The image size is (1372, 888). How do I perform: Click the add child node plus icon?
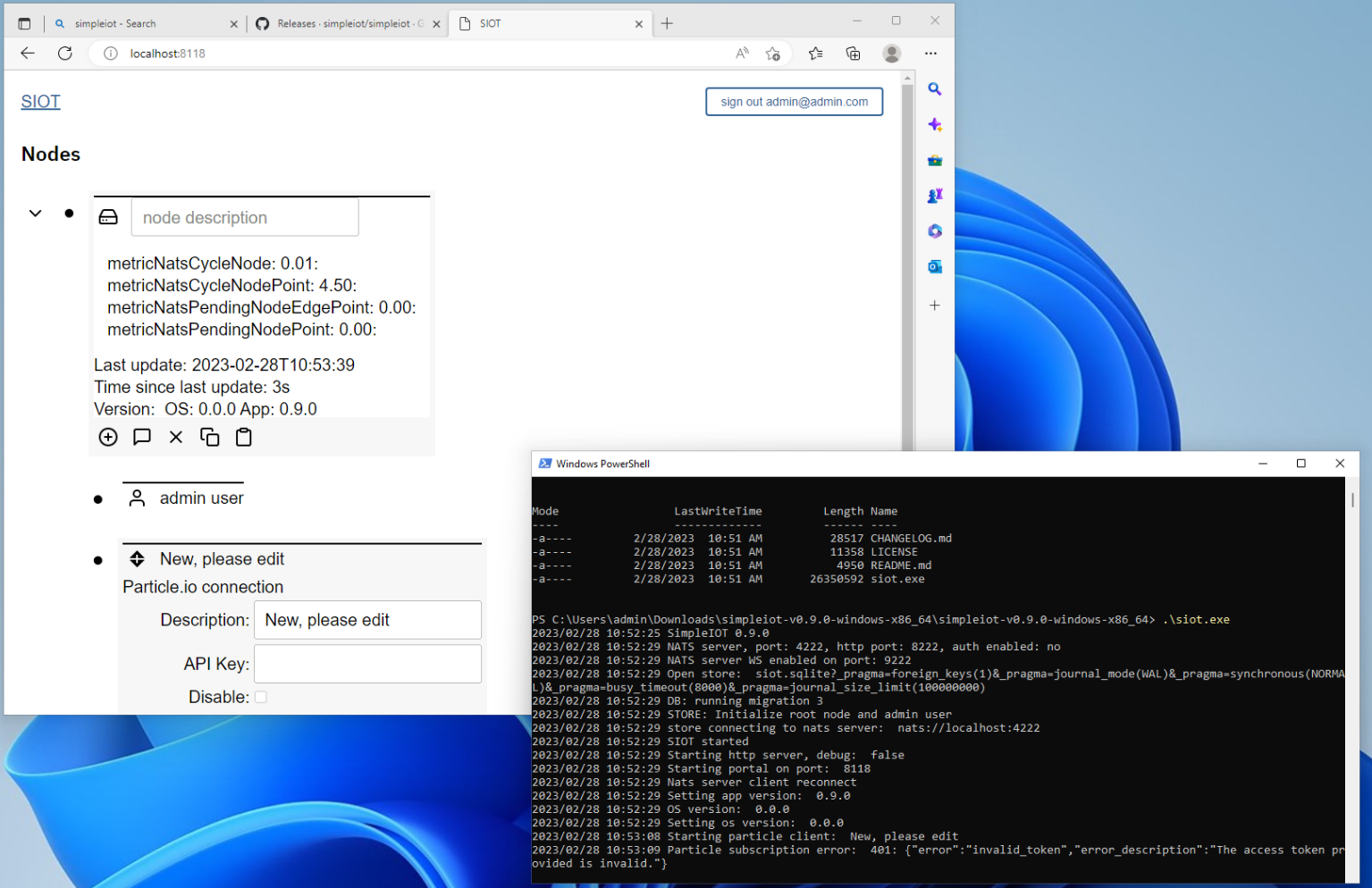point(107,437)
